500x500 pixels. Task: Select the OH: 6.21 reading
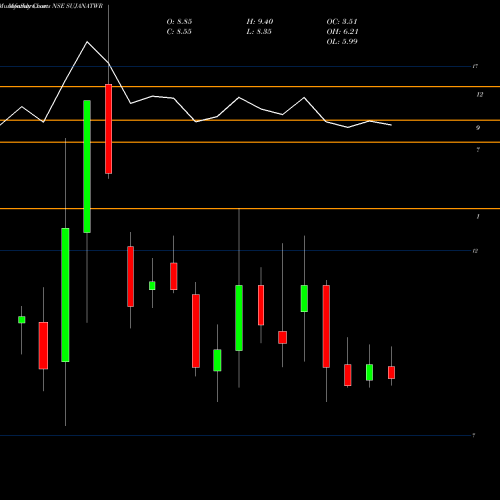[342, 32]
